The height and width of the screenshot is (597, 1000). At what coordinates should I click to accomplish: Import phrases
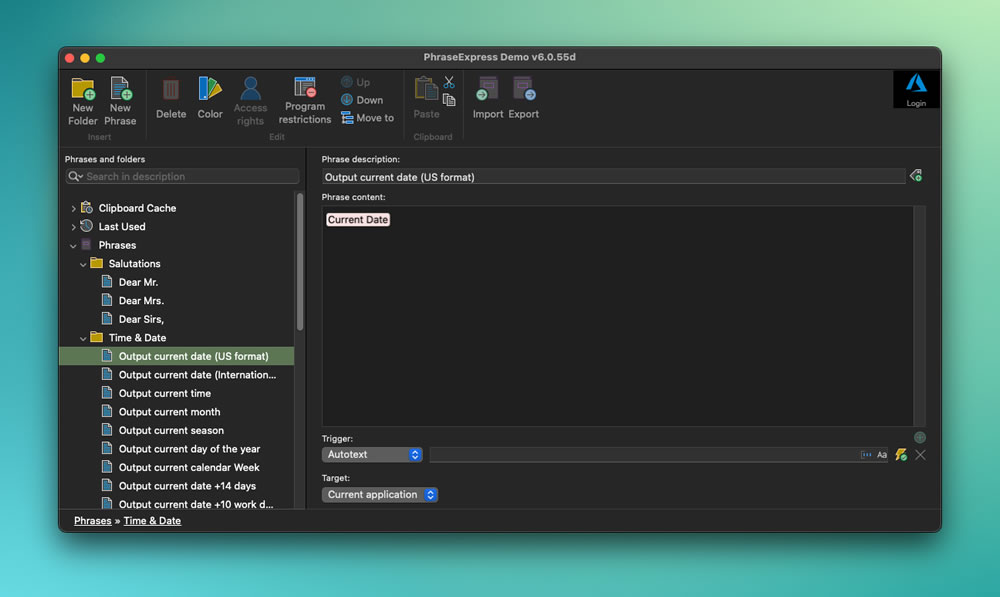tap(488, 98)
